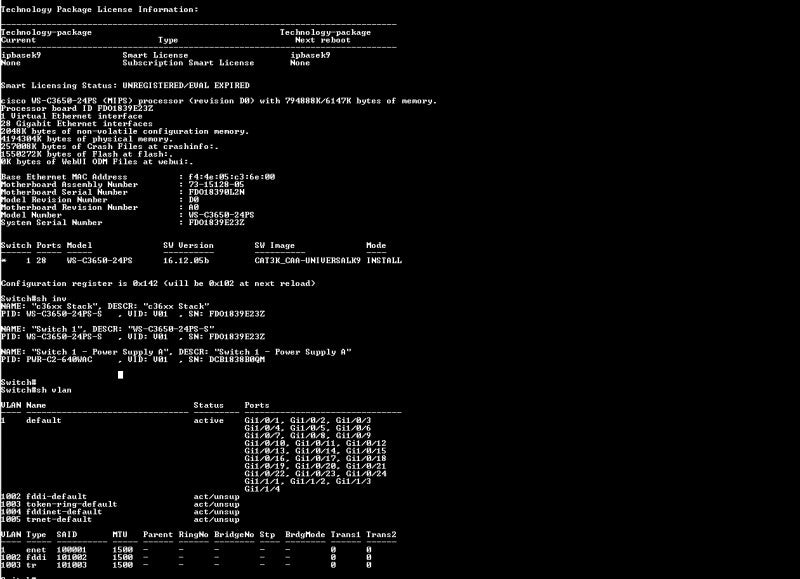Viewport: 800px width, 579px height.
Task: Click the INSTALL mode value
Action: [x=384, y=260]
